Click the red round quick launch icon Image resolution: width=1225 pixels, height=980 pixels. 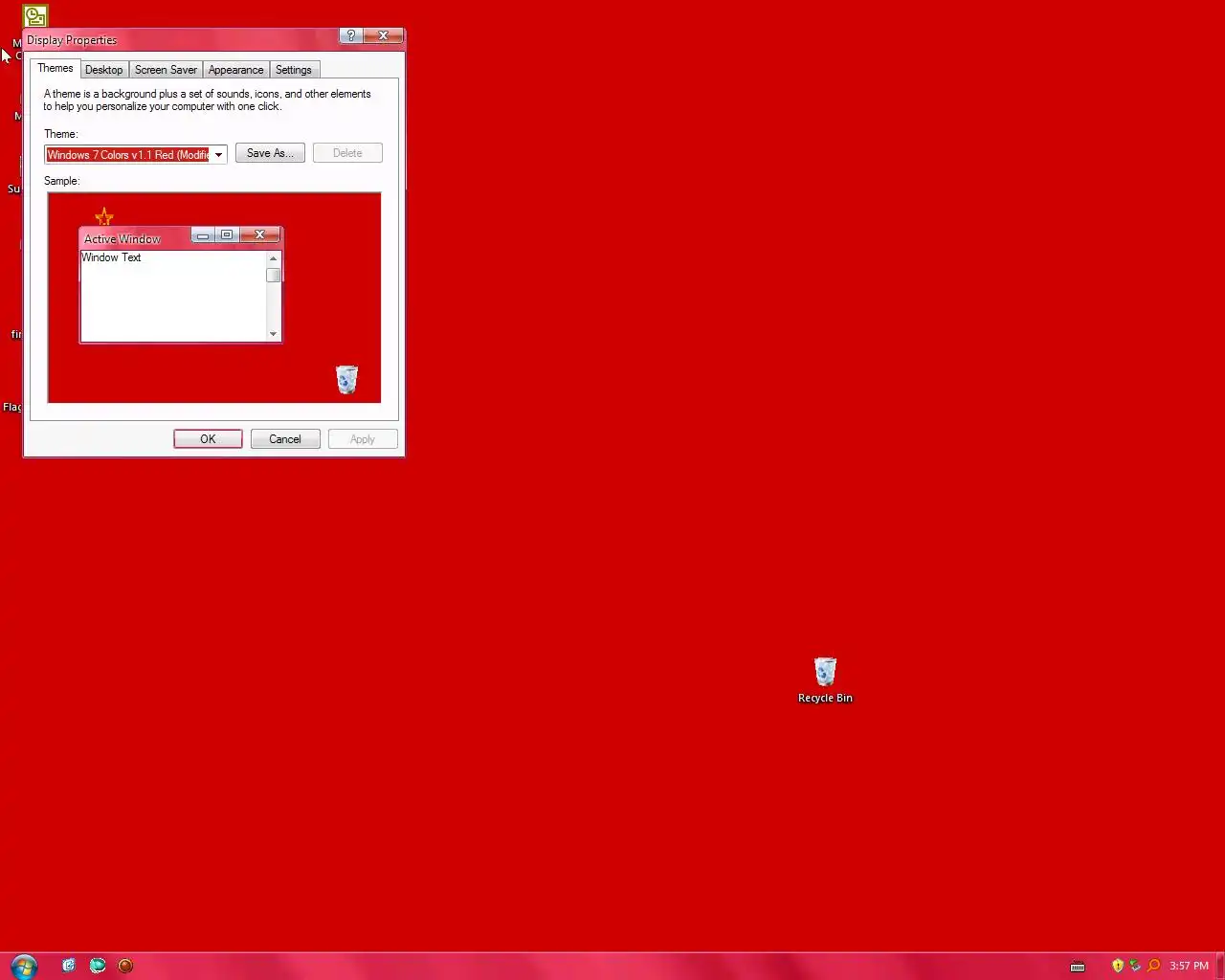(125, 966)
